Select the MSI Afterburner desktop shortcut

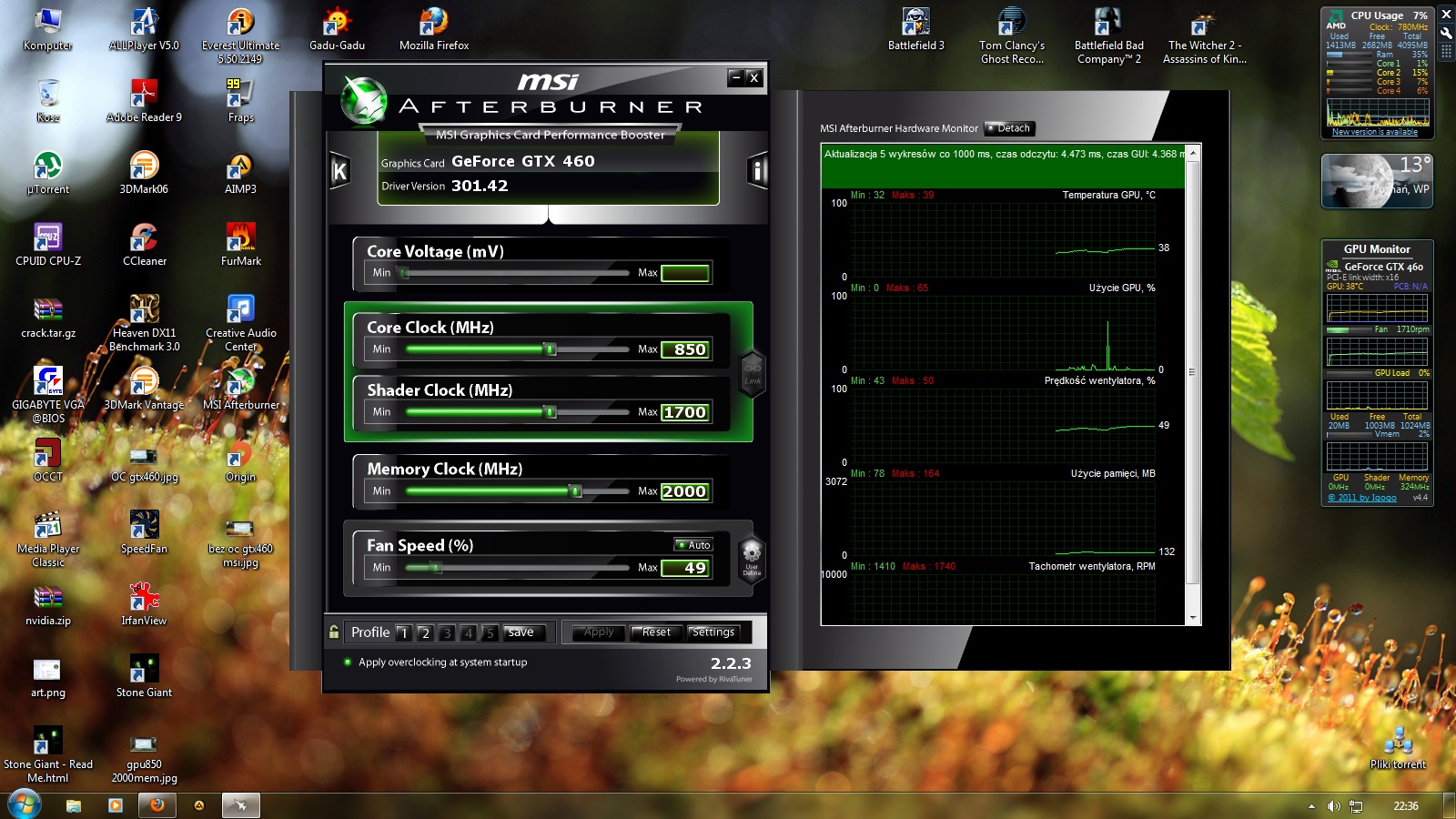click(241, 389)
